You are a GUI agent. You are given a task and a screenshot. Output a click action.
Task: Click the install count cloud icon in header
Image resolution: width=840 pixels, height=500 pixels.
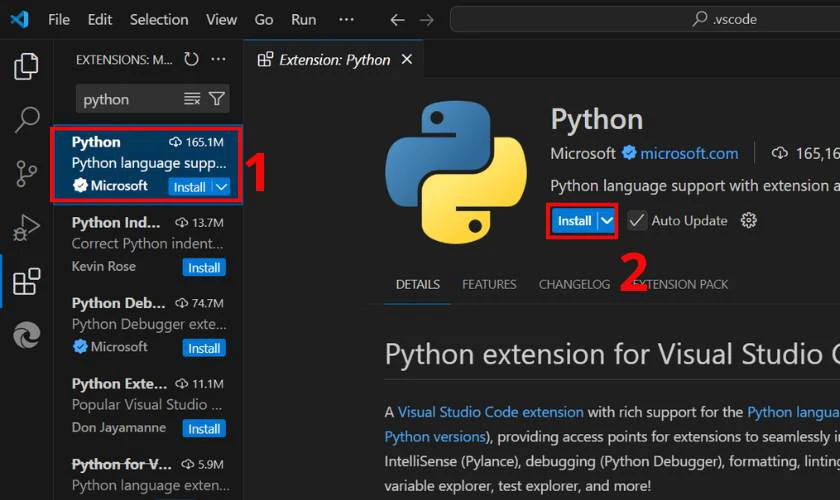779,153
